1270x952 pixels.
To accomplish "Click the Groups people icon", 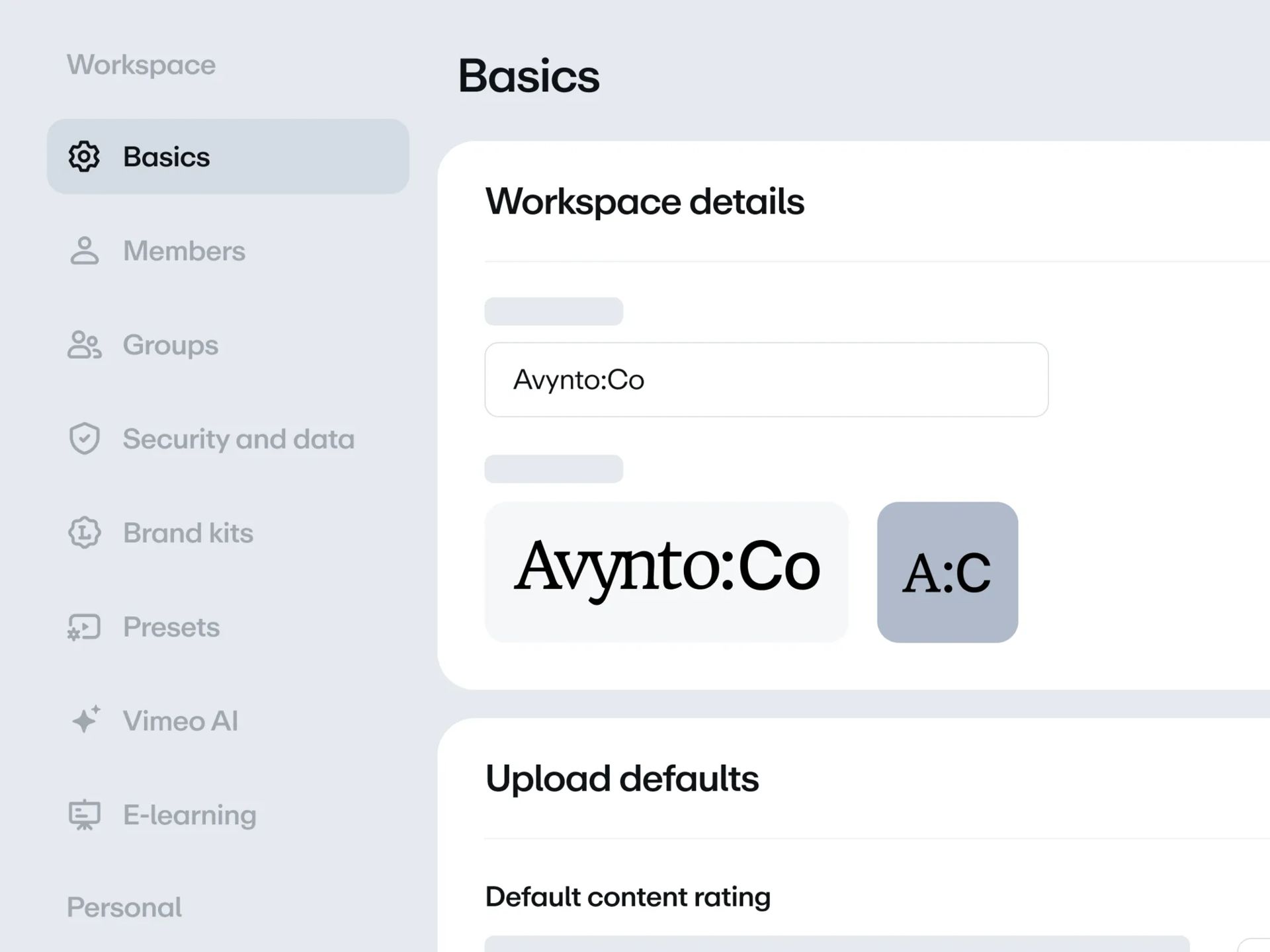I will [x=84, y=345].
